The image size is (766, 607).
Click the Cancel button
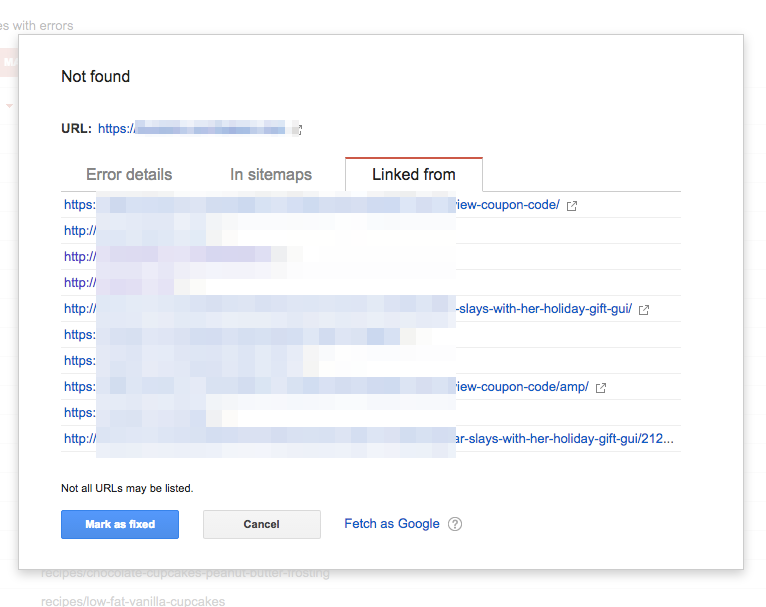(261, 524)
